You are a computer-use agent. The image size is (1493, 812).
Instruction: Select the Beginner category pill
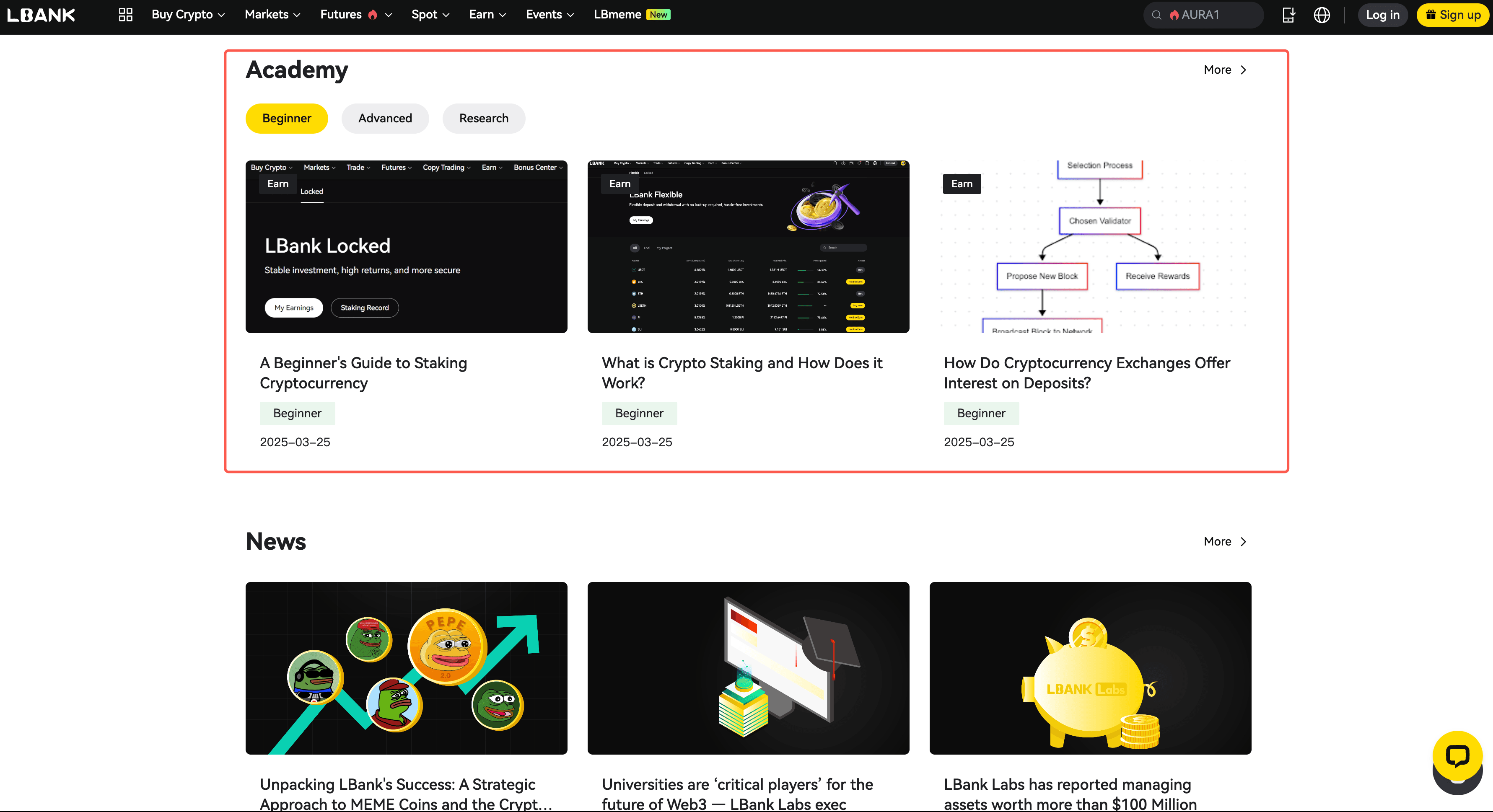coord(286,118)
